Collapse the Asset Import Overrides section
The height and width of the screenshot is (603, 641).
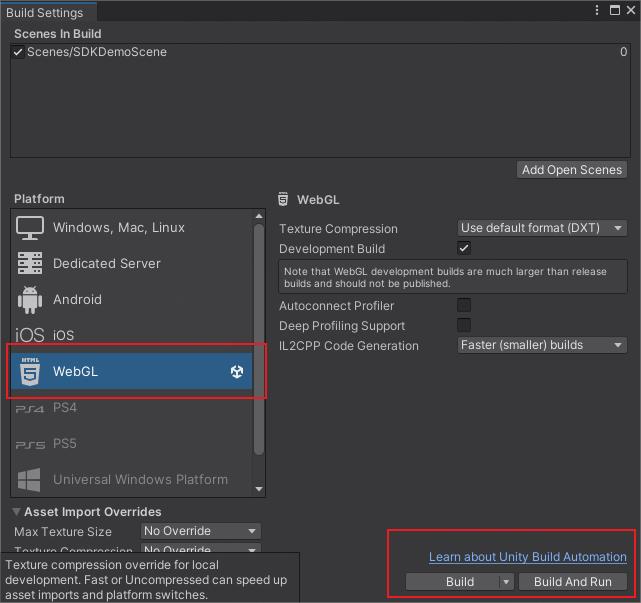pos(16,511)
